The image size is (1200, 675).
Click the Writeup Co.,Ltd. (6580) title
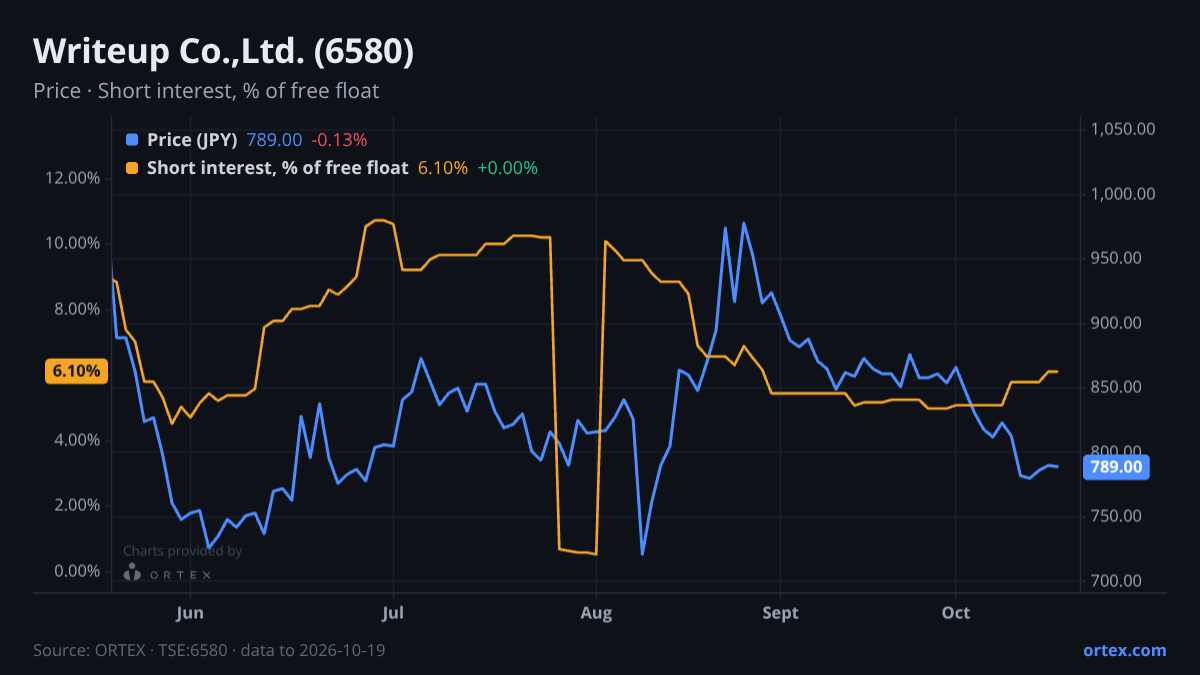coord(223,52)
